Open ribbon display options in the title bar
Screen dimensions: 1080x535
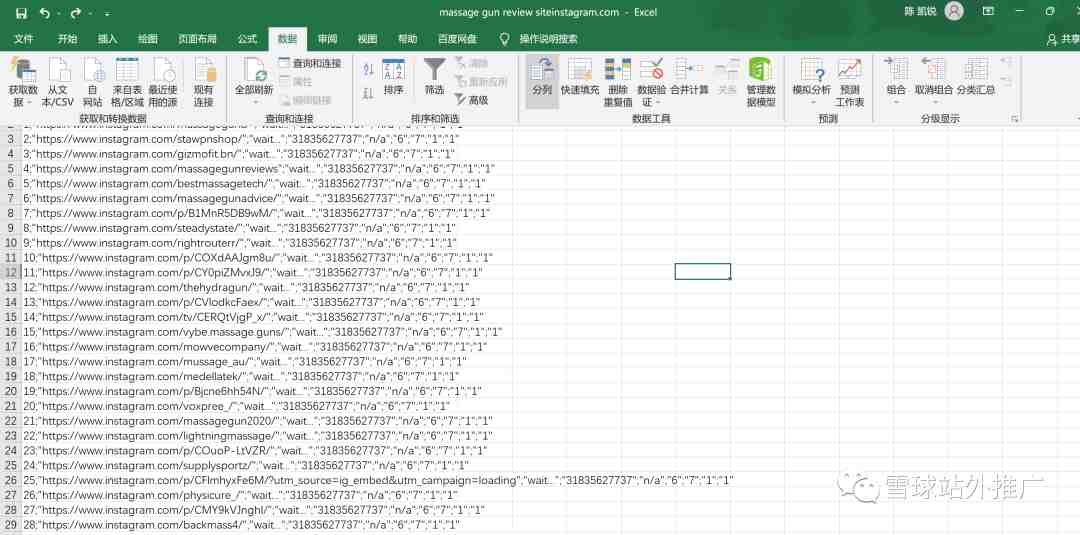pos(988,12)
